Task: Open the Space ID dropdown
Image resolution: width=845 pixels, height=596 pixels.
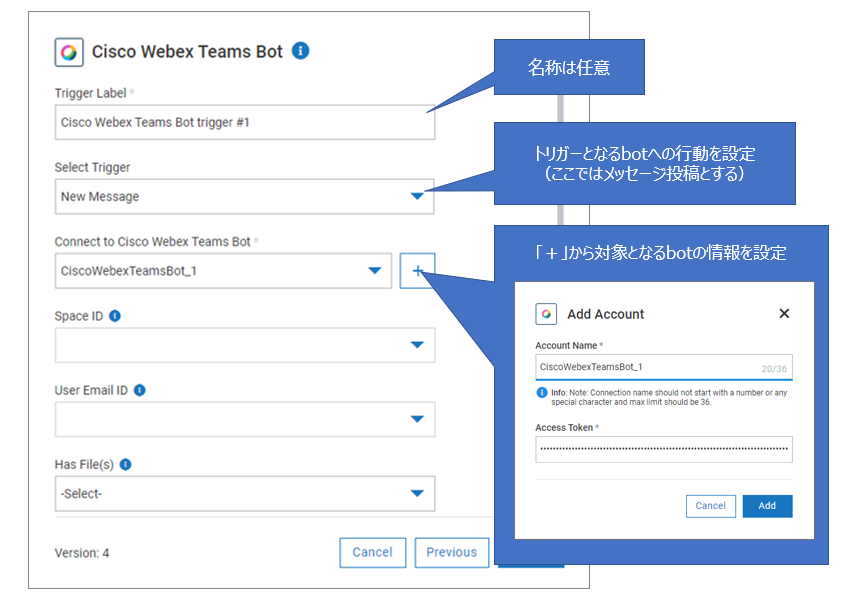Action: (417, 345)
